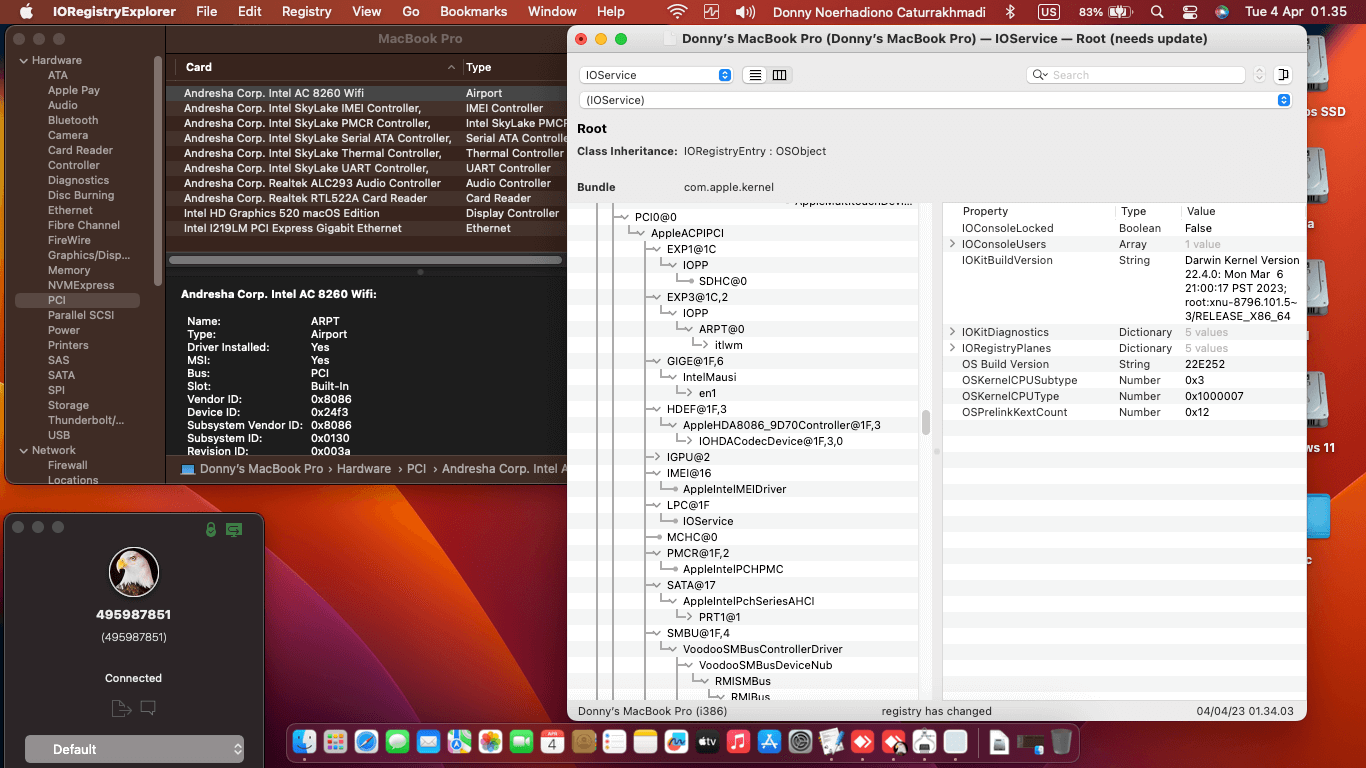1366x768 pixels.
Task: Select the AppleIntelPCHPMC entry
Action: (733, 569)
